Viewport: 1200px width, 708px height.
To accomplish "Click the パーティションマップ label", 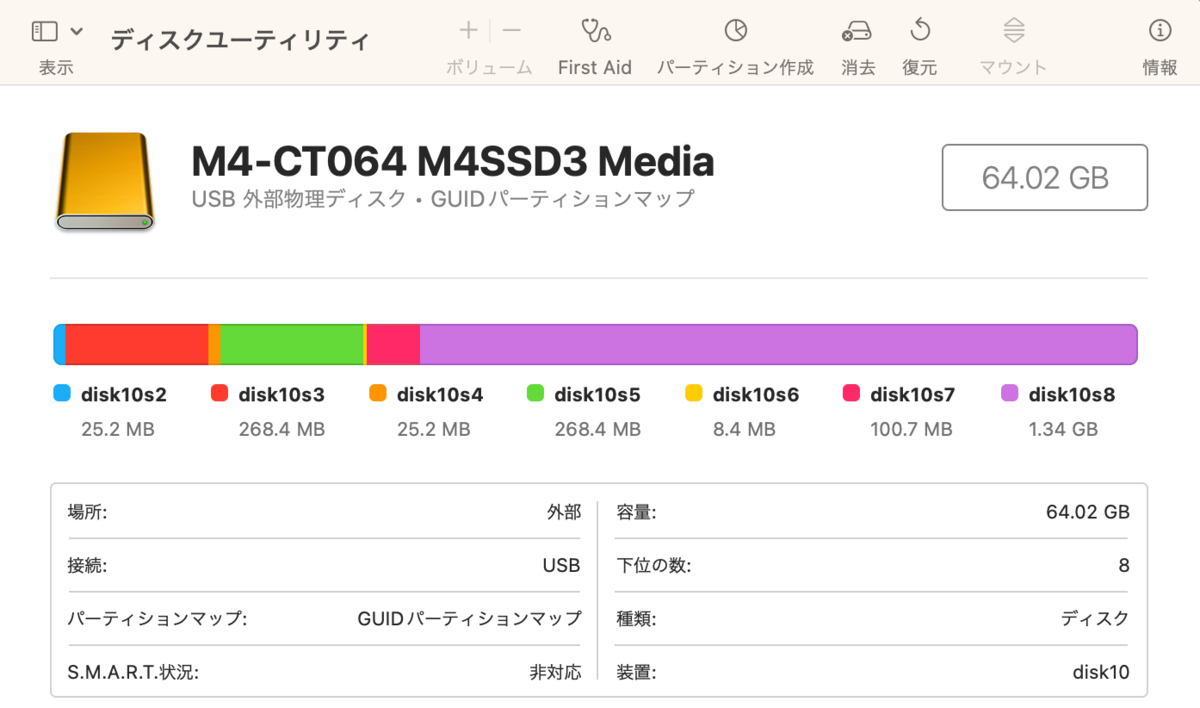I will (x=157, y=618).
